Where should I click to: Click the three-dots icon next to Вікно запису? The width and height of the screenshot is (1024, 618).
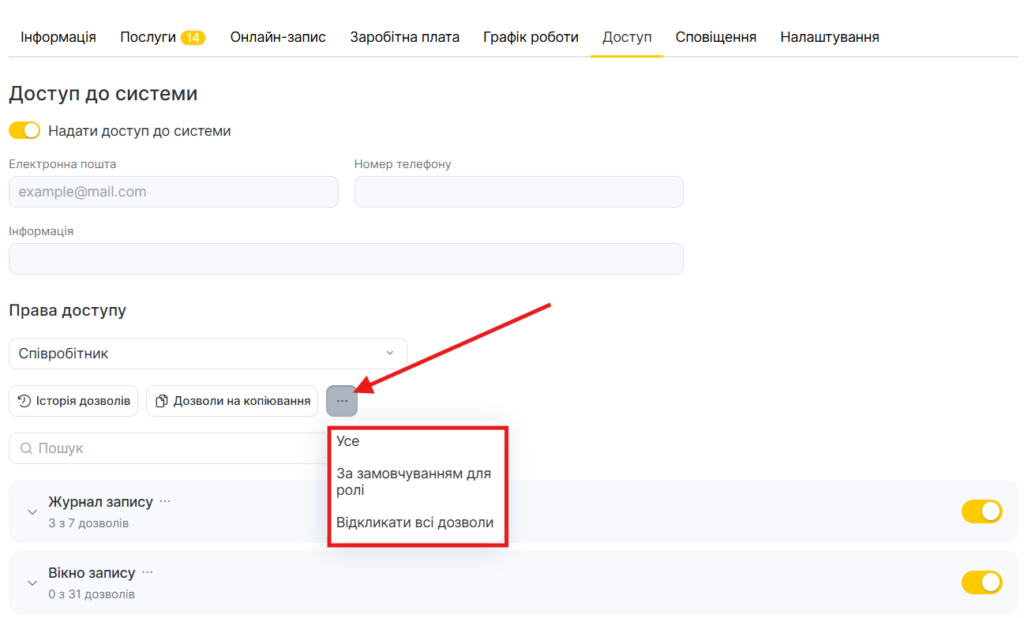point(147,573)
